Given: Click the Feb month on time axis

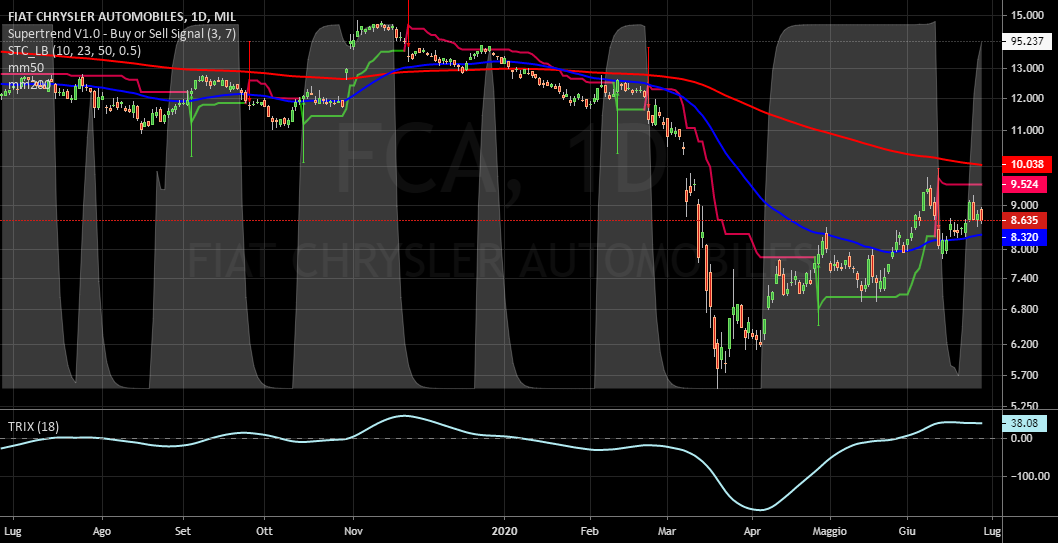Looking at the screenshot, I should coord(590,531).
